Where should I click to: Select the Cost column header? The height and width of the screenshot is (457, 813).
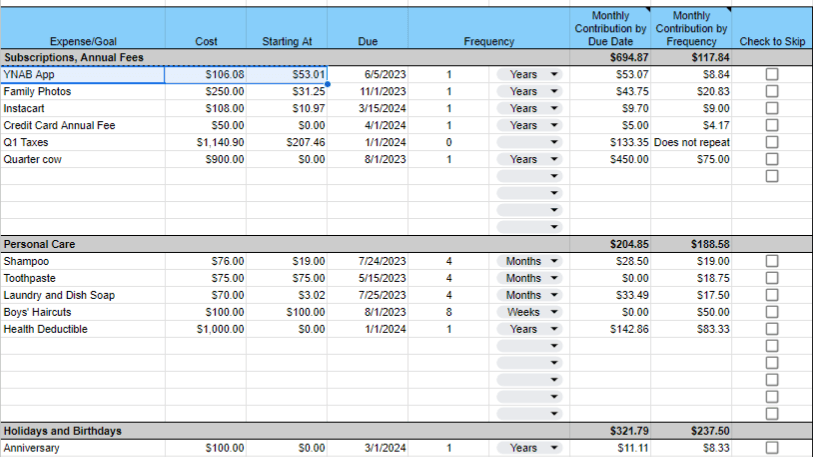[206, 28]
